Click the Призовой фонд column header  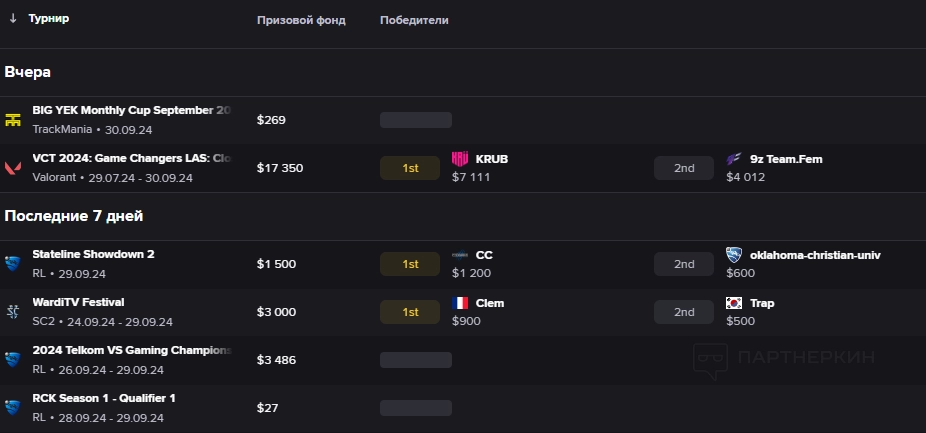click(x=301, y=20)
